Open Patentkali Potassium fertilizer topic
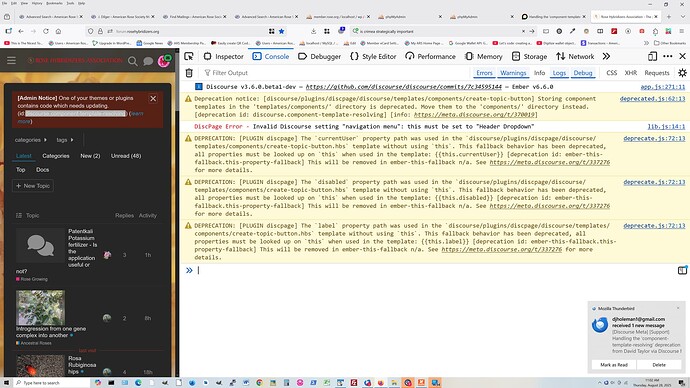 click(83, 248)
